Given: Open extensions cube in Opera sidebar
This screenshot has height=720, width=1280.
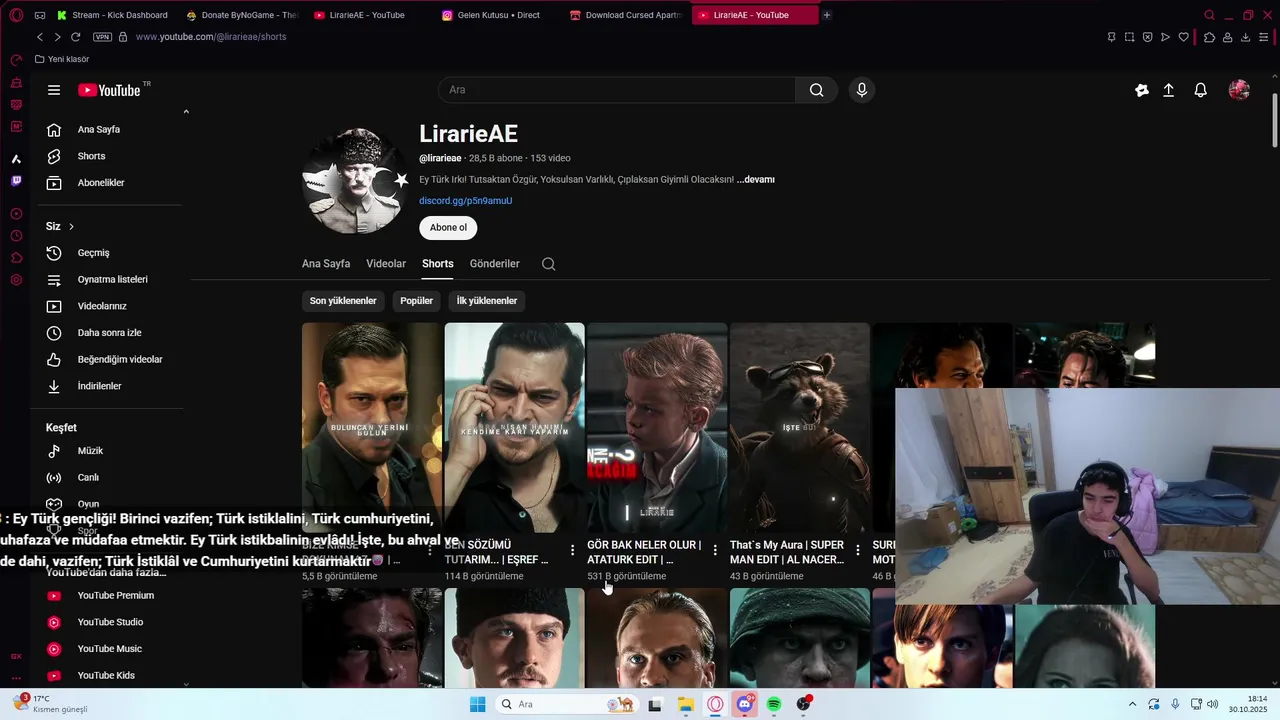Looking at the screenshot, I should pyautogui.click(x=16, y=258).
